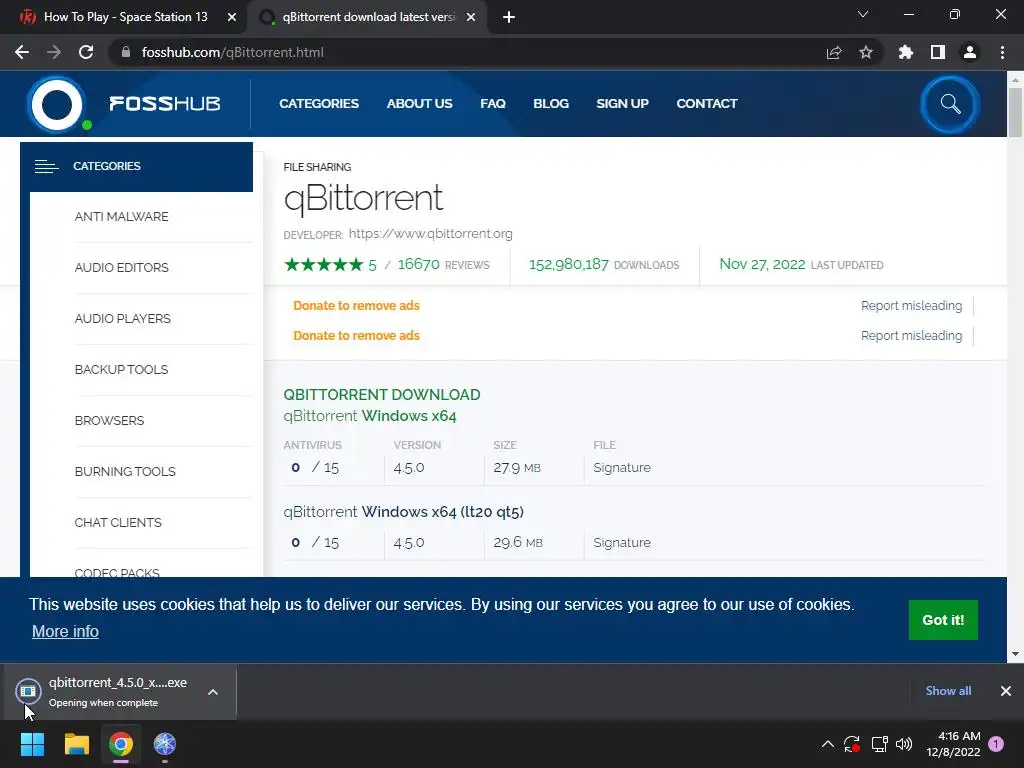Select AUDIO EDITORS category
1024x768 pixels.
tap(121, 268)
